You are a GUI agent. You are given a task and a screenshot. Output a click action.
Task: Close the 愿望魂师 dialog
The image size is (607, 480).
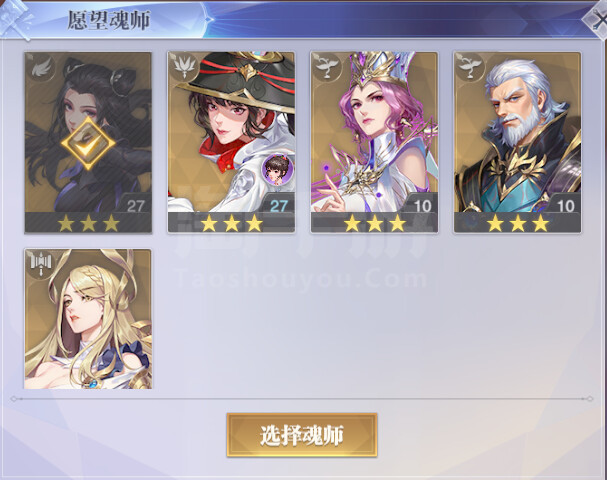point(597,19)
